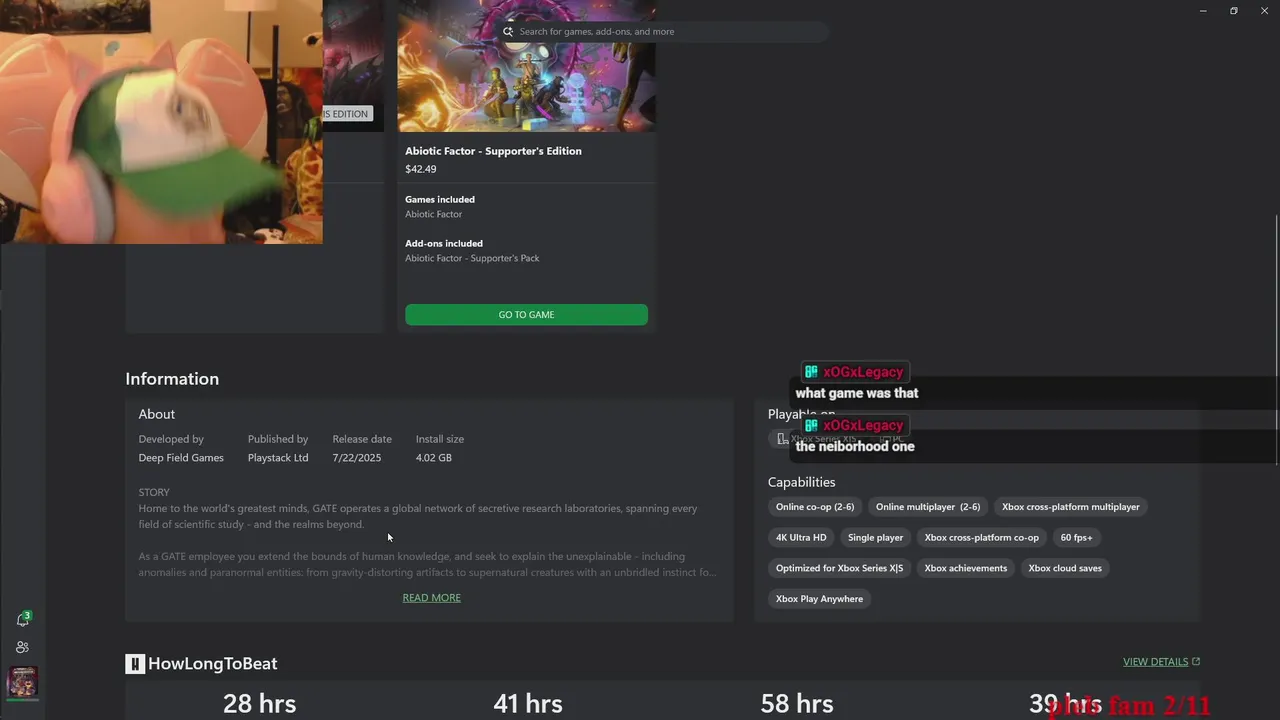
Task: Click the Deep Field Games developer name
Action: pyautogui.click(x=181, y=458)
